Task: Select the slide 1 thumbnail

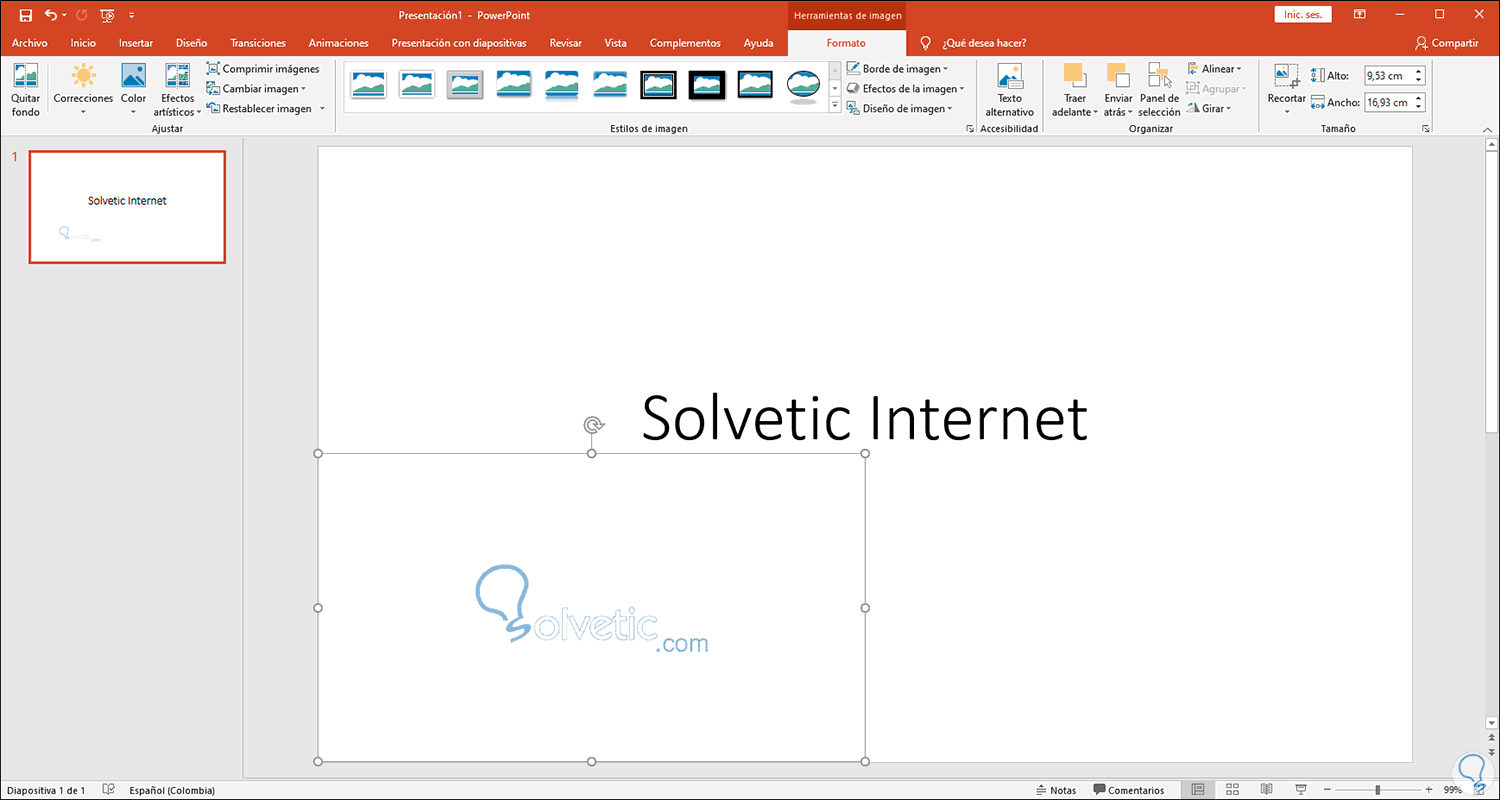Action: click(127, 207)
